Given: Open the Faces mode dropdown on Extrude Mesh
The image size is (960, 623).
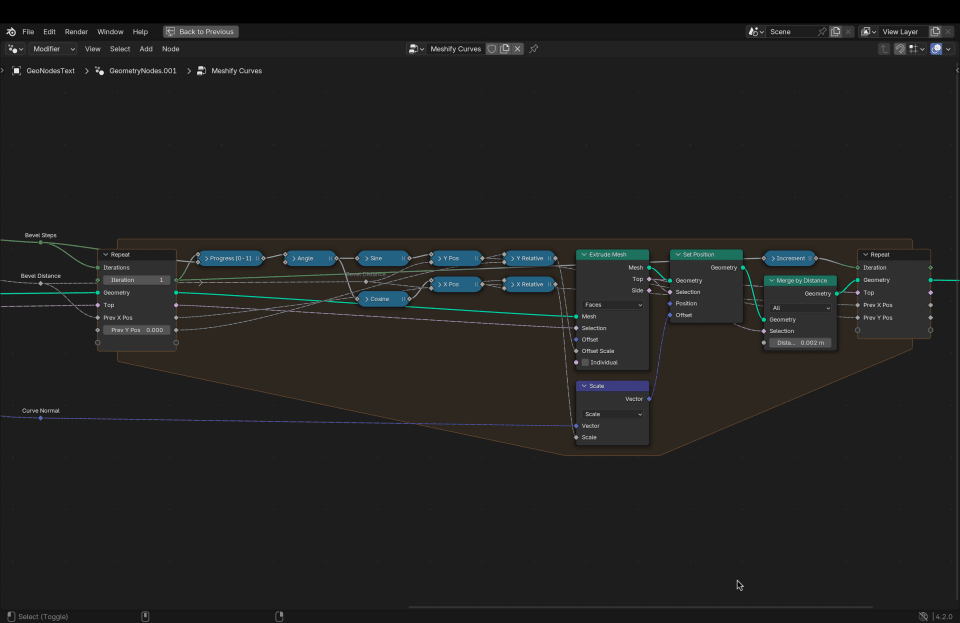Looking at the screenshot, I should pyautogui.click(x=612, y=304).
